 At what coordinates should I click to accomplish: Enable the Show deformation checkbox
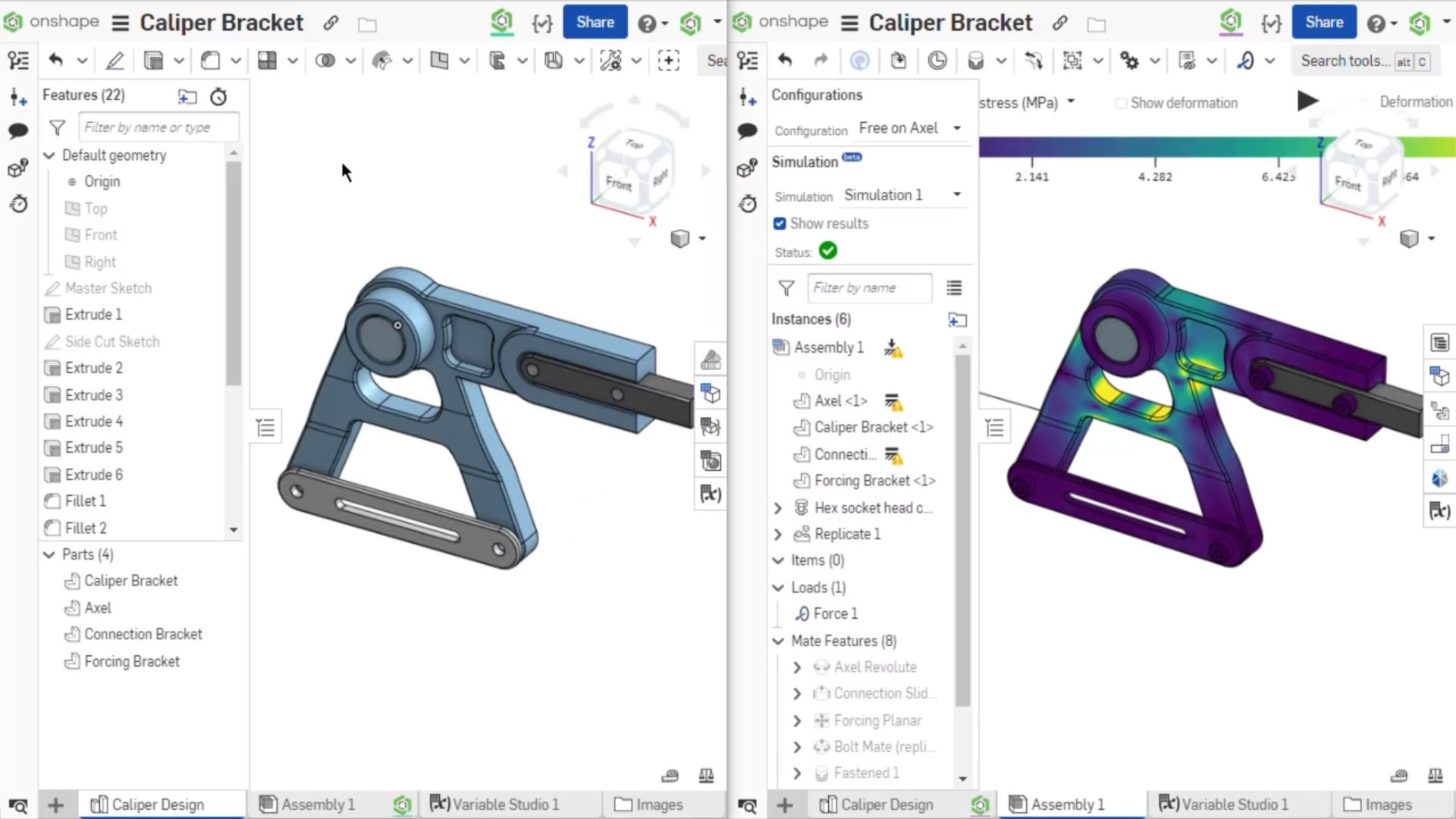point(1120,103)
